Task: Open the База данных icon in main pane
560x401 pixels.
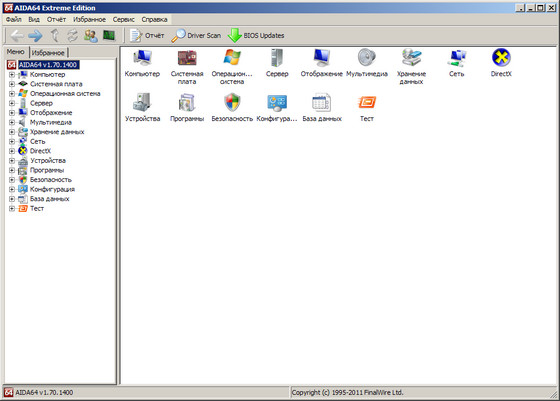Action: (322, 102)
